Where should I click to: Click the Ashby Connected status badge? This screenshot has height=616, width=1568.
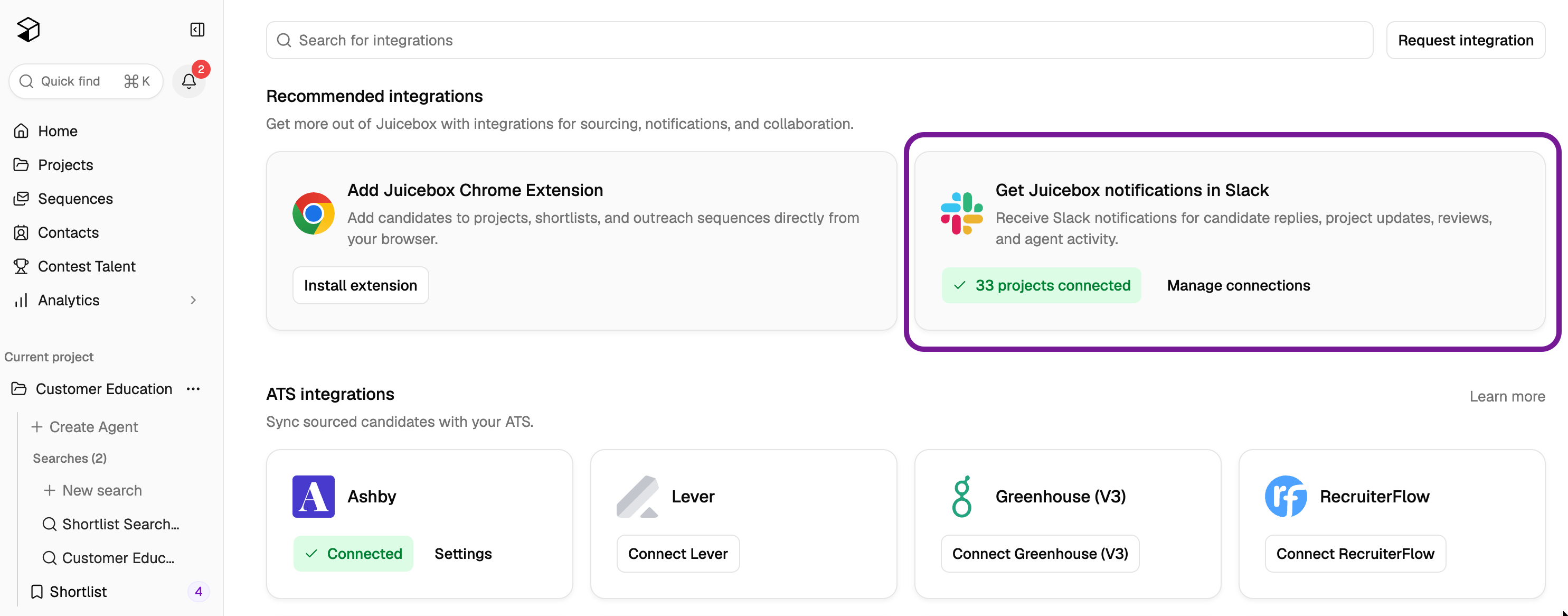[353, 553]
